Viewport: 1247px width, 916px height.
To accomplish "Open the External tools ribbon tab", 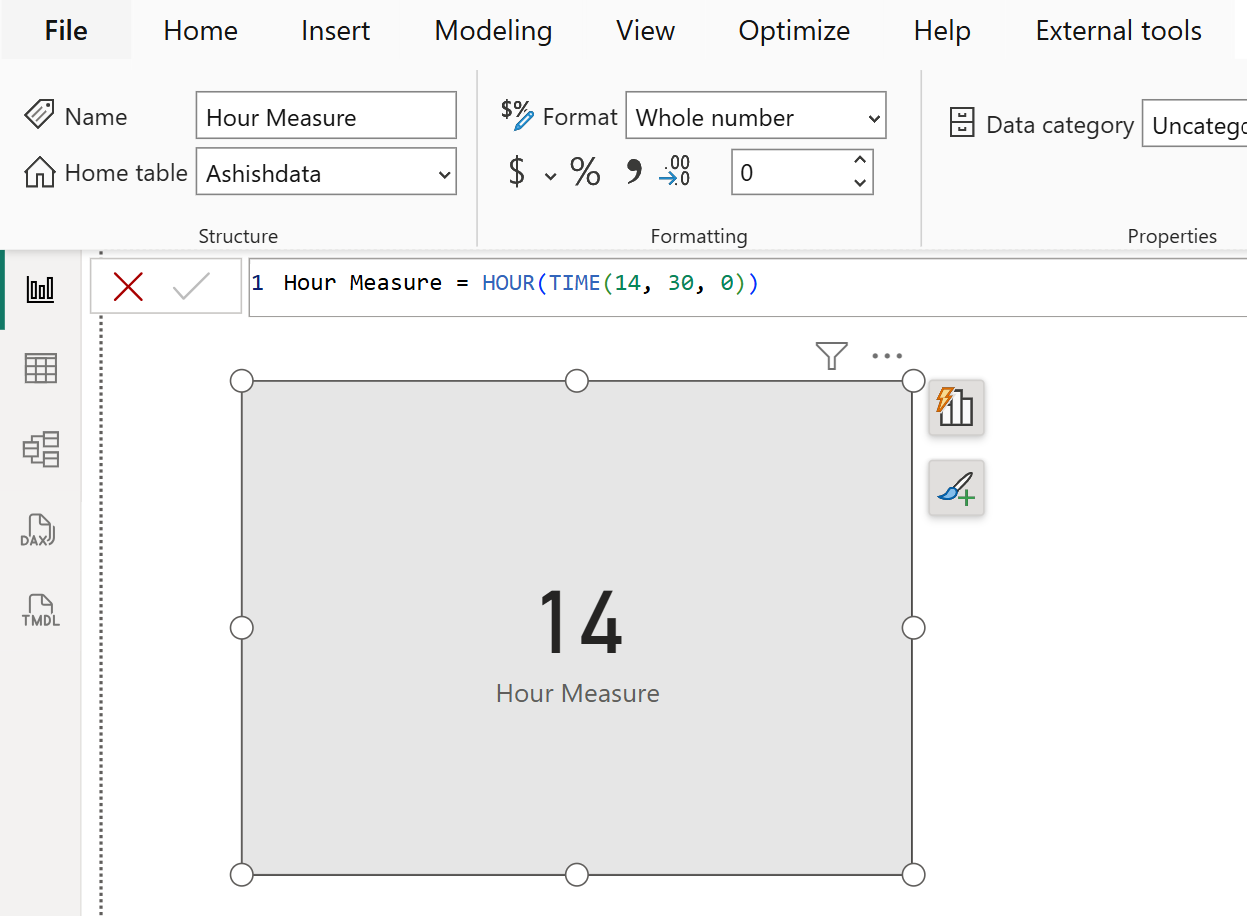I will (x=1117, y=30).
